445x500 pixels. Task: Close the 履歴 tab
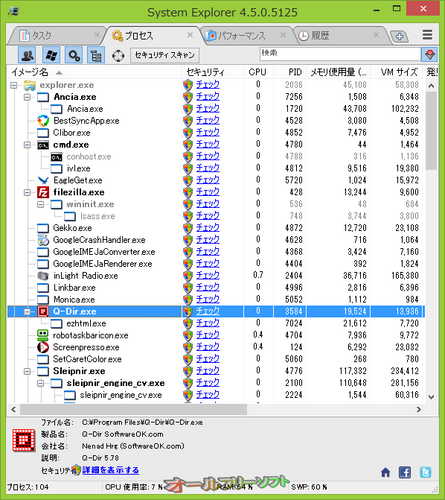point(376,34)
